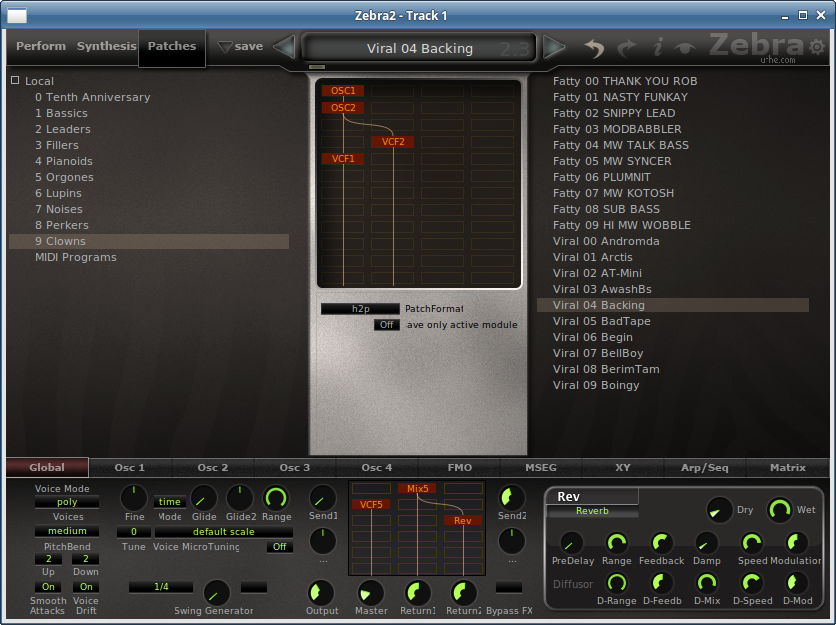Load the next patch with the right arrow
836x625 pixels.
554,47
